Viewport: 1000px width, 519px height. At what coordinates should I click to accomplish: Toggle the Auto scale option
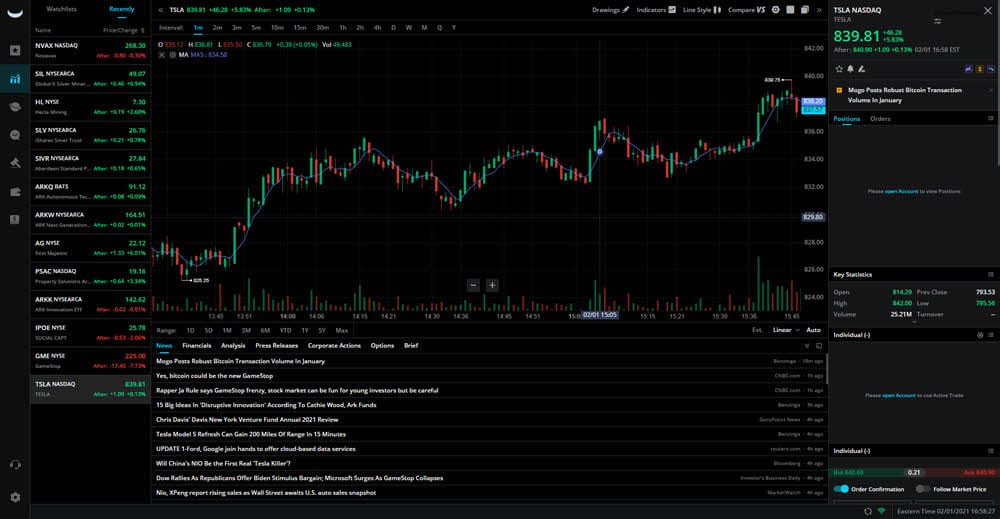(x=814, y=330)
